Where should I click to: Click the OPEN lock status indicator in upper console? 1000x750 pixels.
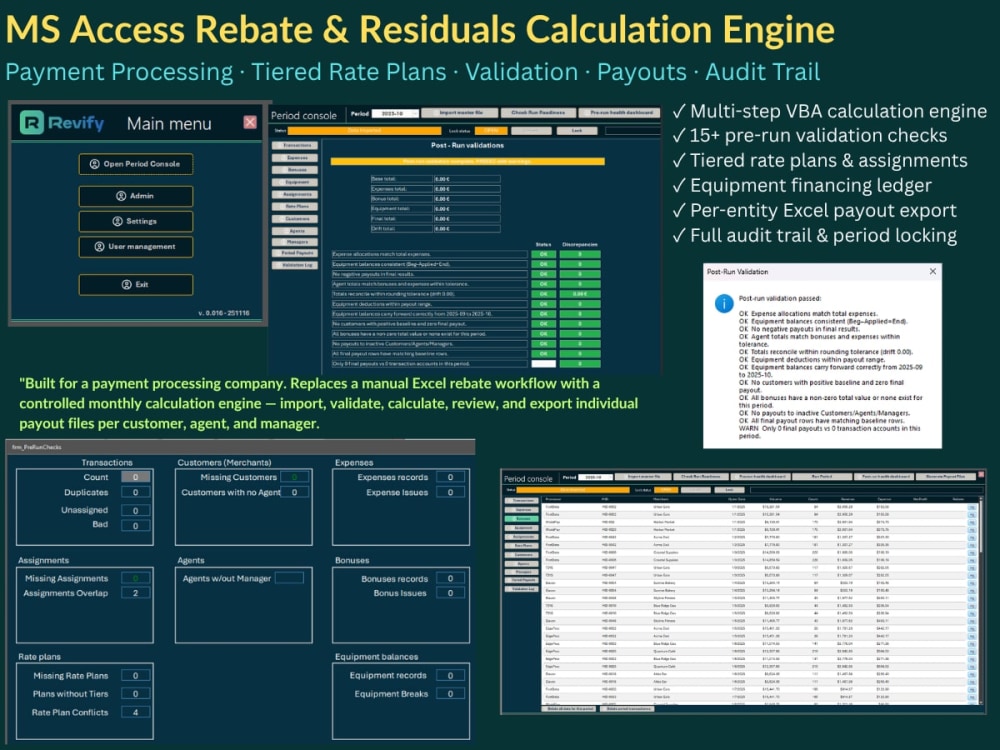point(491,131)
